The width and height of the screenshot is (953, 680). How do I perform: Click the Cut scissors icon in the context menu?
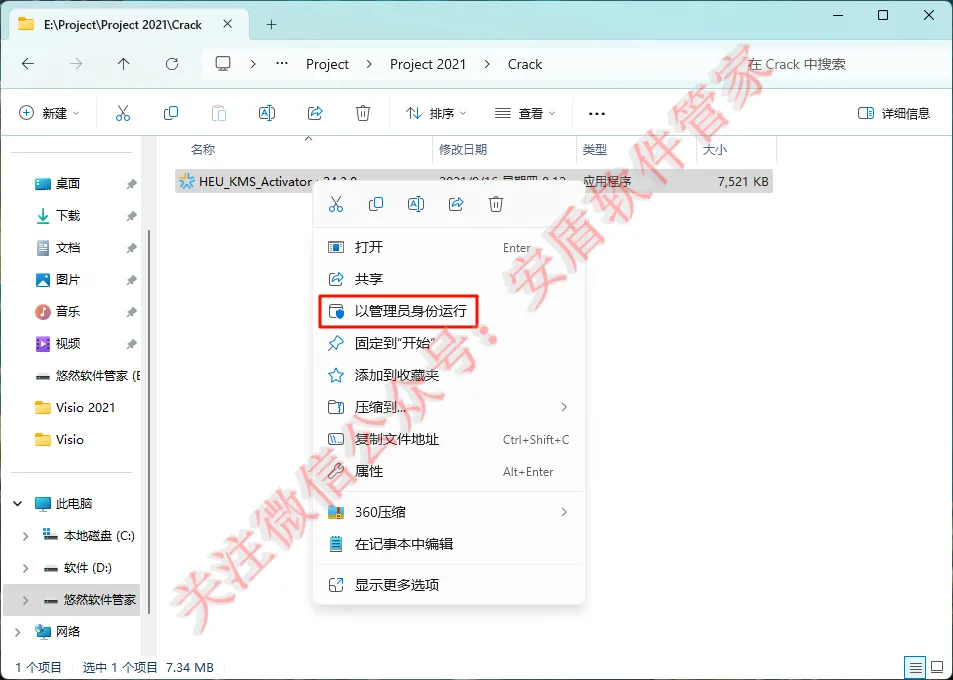[336, 204]
